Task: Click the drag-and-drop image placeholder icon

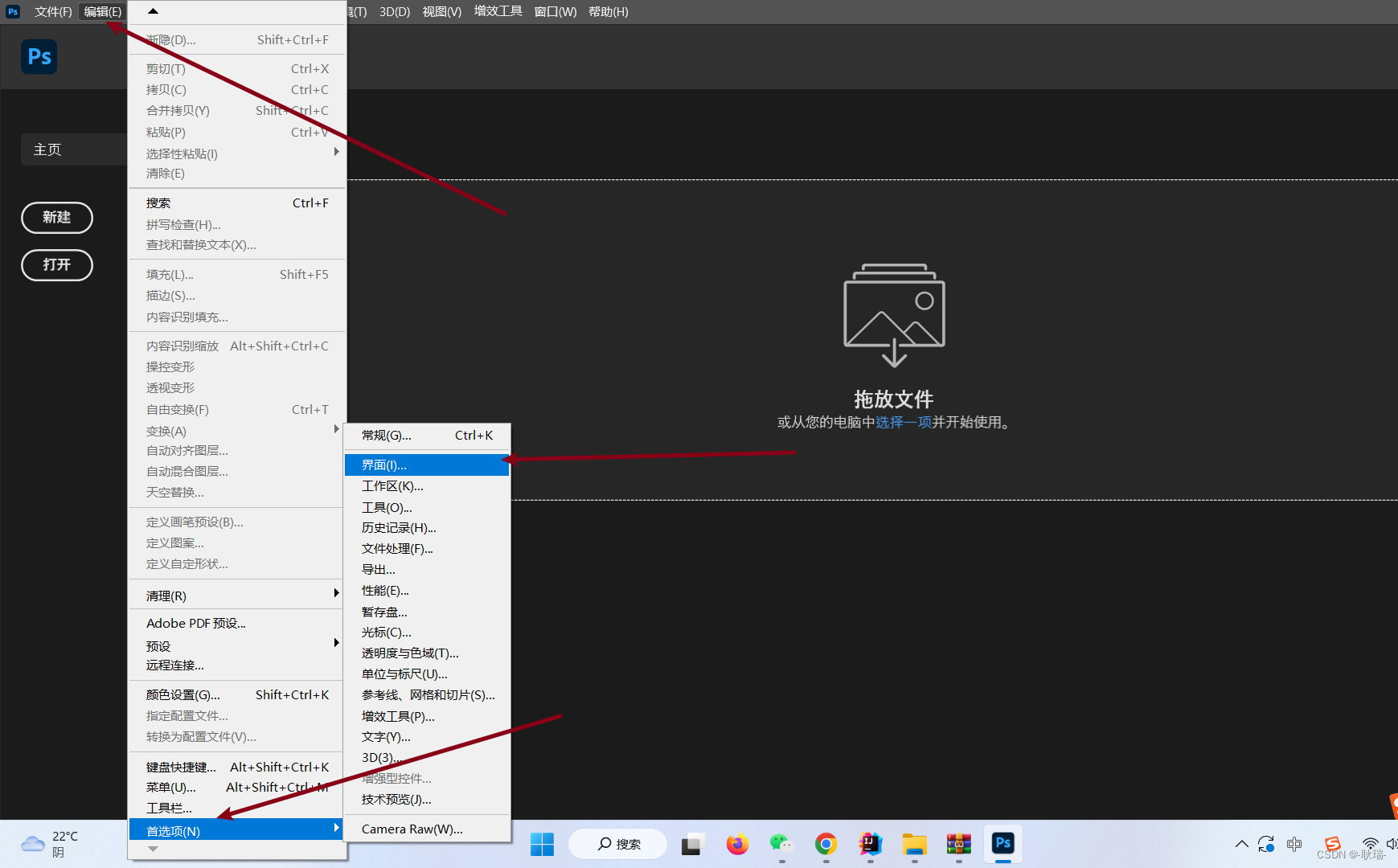Action: pos(894,315)
